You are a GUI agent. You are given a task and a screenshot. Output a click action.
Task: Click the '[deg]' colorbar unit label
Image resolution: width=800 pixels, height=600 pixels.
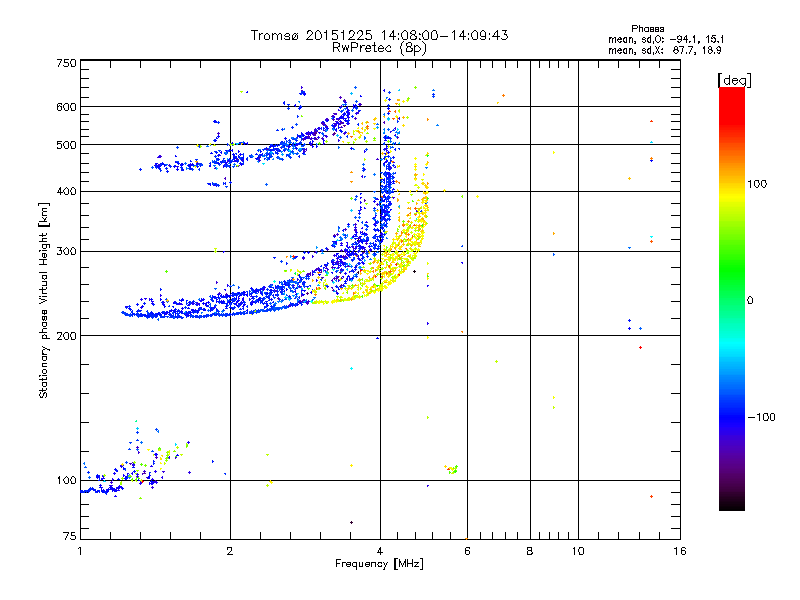coord(734,80)
